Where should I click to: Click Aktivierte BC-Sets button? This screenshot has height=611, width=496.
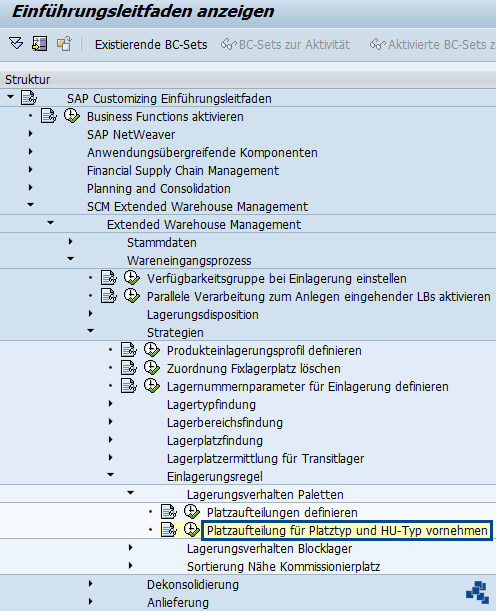pyautogui.click(x=432, y=44)
